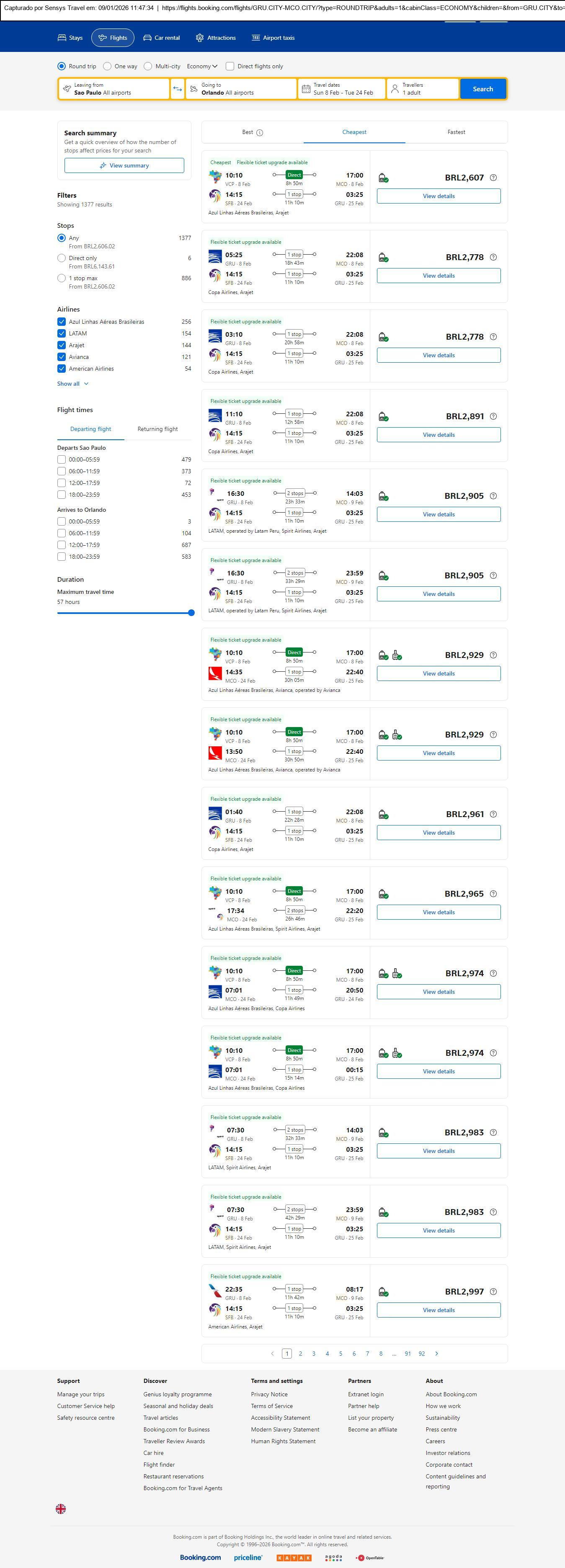Click the Airport taxis icon
The width and height of the screenshot is (565, 1568).
[256, 38]
